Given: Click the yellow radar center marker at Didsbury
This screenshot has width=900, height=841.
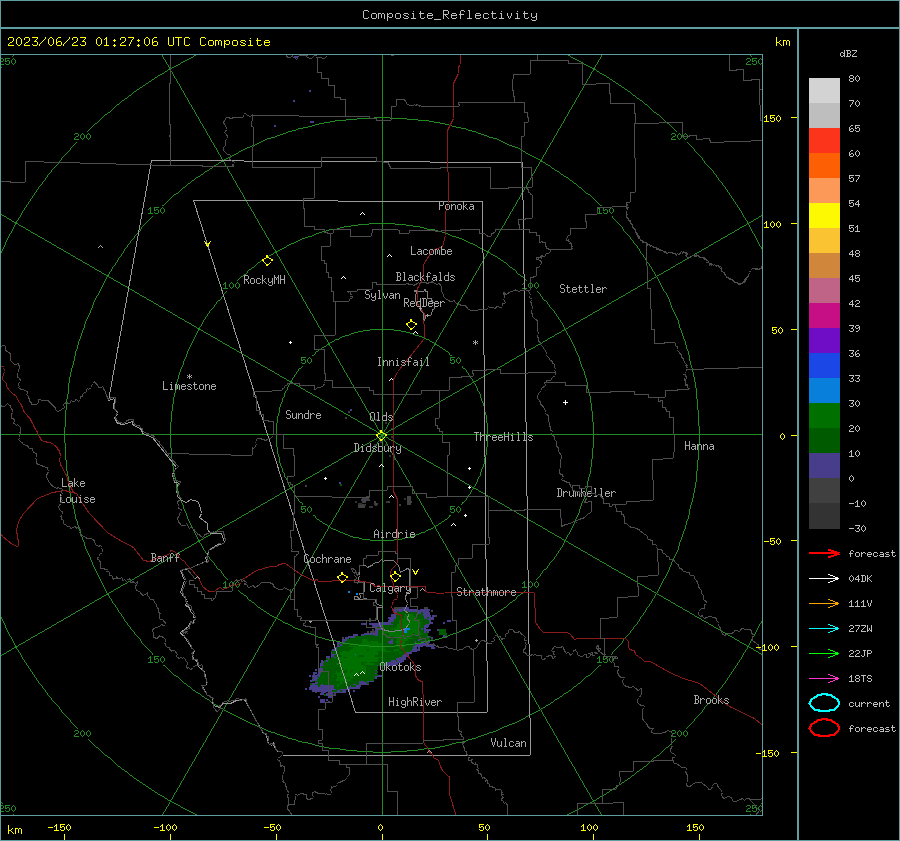Looking at the screenshot, I should tap(381, 436).
